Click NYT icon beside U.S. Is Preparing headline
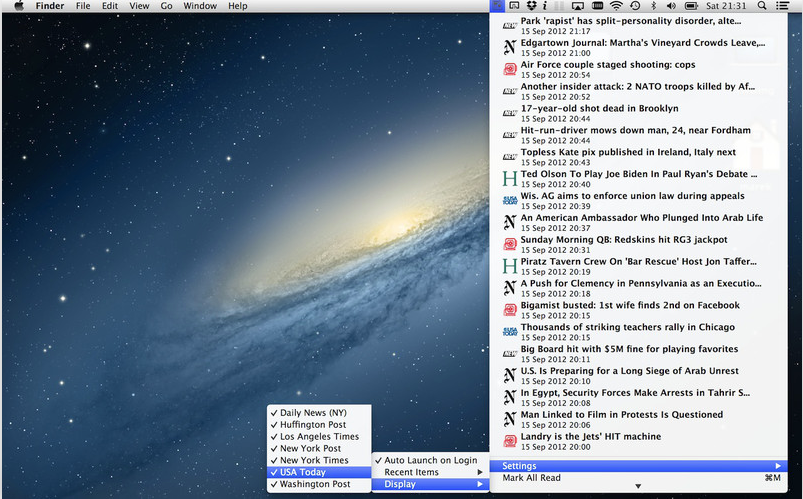The image size is (803, 499). click(510, 375)
